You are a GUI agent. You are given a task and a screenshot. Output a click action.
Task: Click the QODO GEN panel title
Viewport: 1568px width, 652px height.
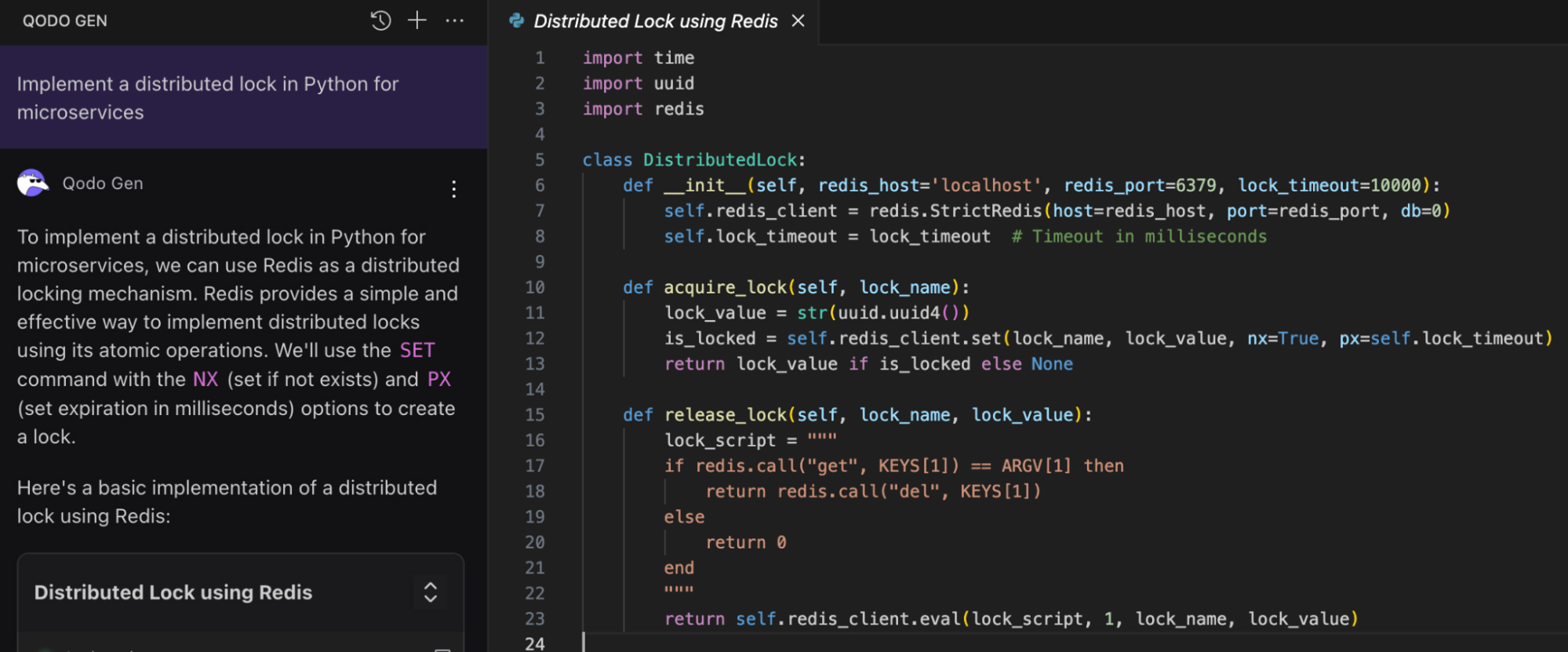(x=65, y=21)
